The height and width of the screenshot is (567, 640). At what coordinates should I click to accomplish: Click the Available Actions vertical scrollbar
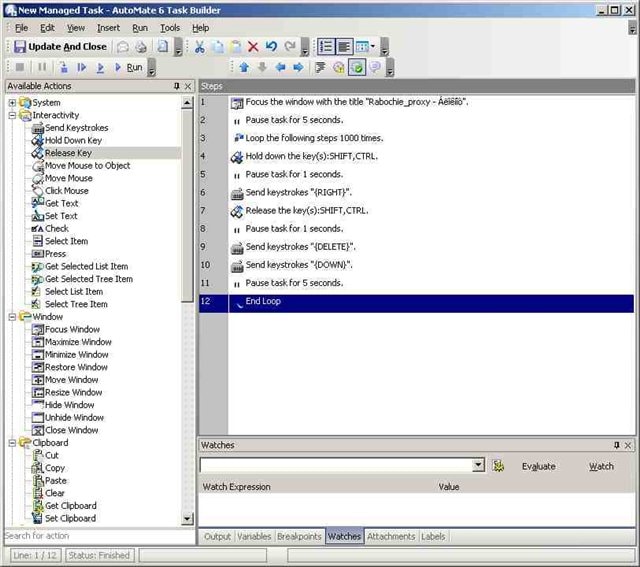point(188,300)
